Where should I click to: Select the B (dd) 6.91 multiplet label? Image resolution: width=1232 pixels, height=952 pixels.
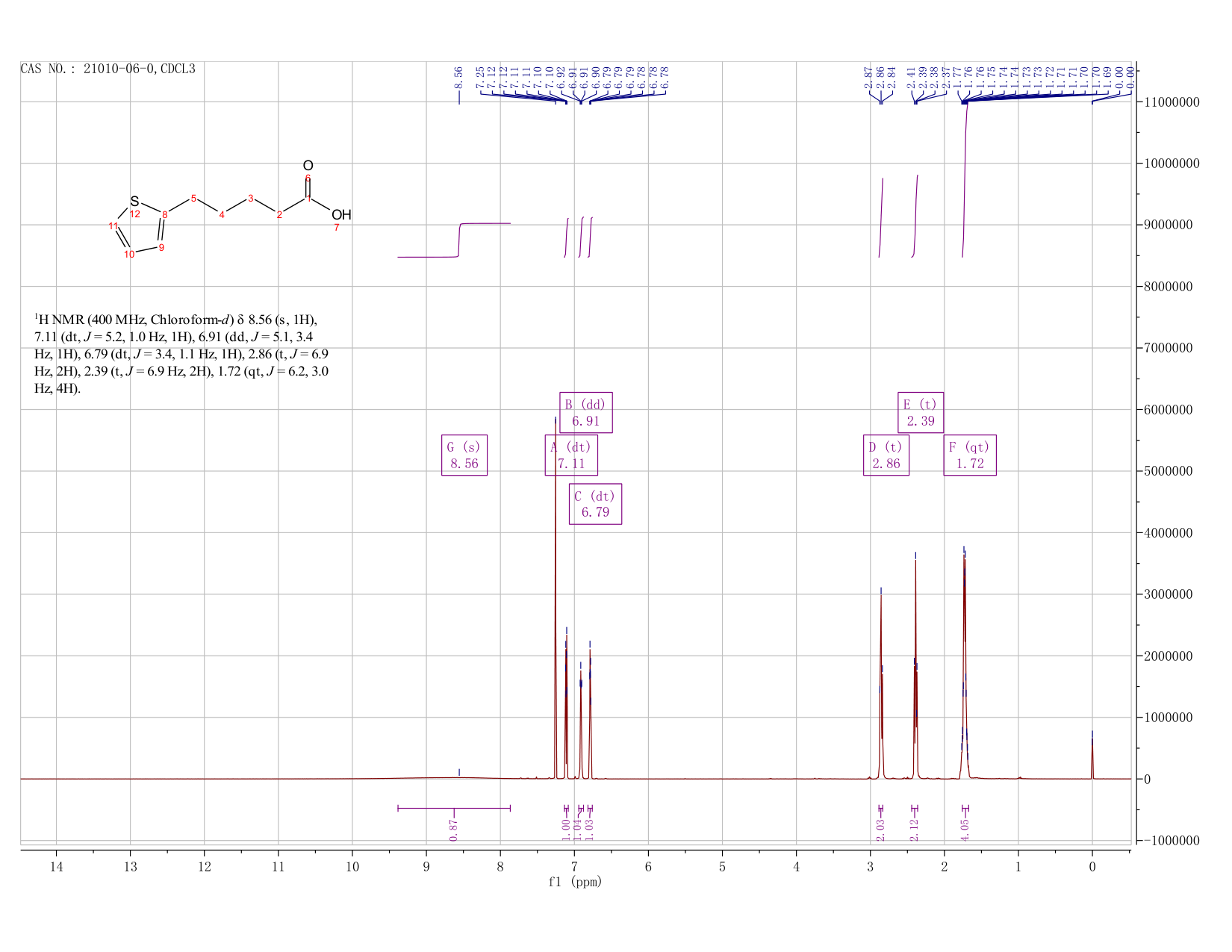(x=586, y=412)
